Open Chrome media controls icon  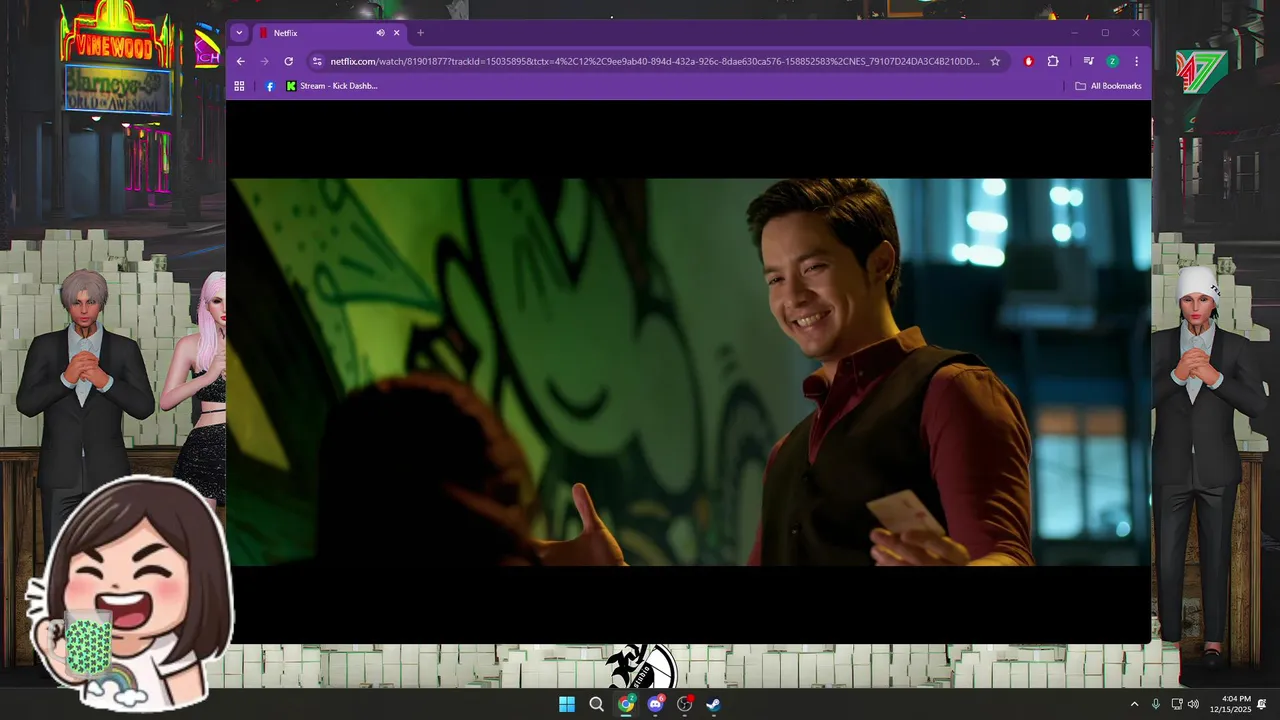(x=1088, y=61)
